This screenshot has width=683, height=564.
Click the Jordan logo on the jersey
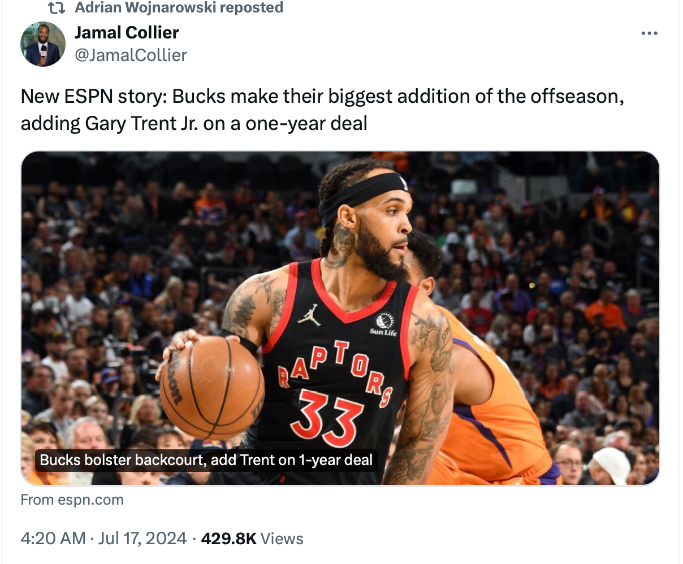coord(310,314)
